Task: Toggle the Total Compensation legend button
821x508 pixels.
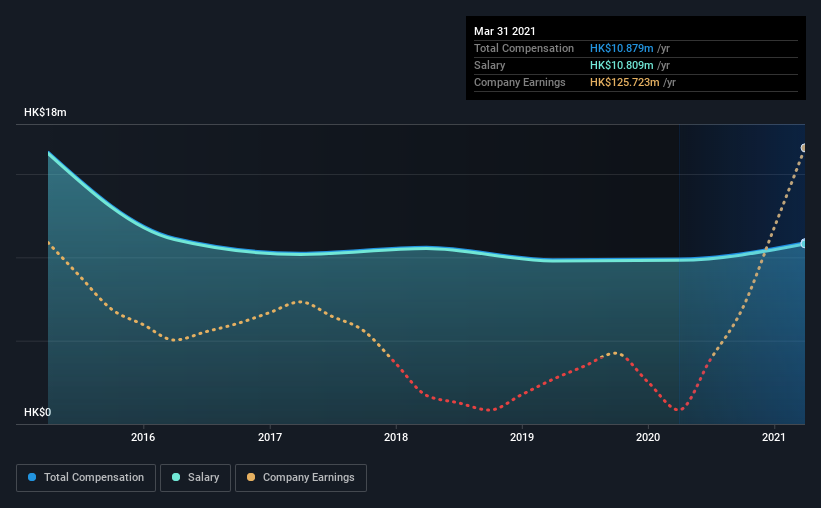Action: [x=86, y=478]
